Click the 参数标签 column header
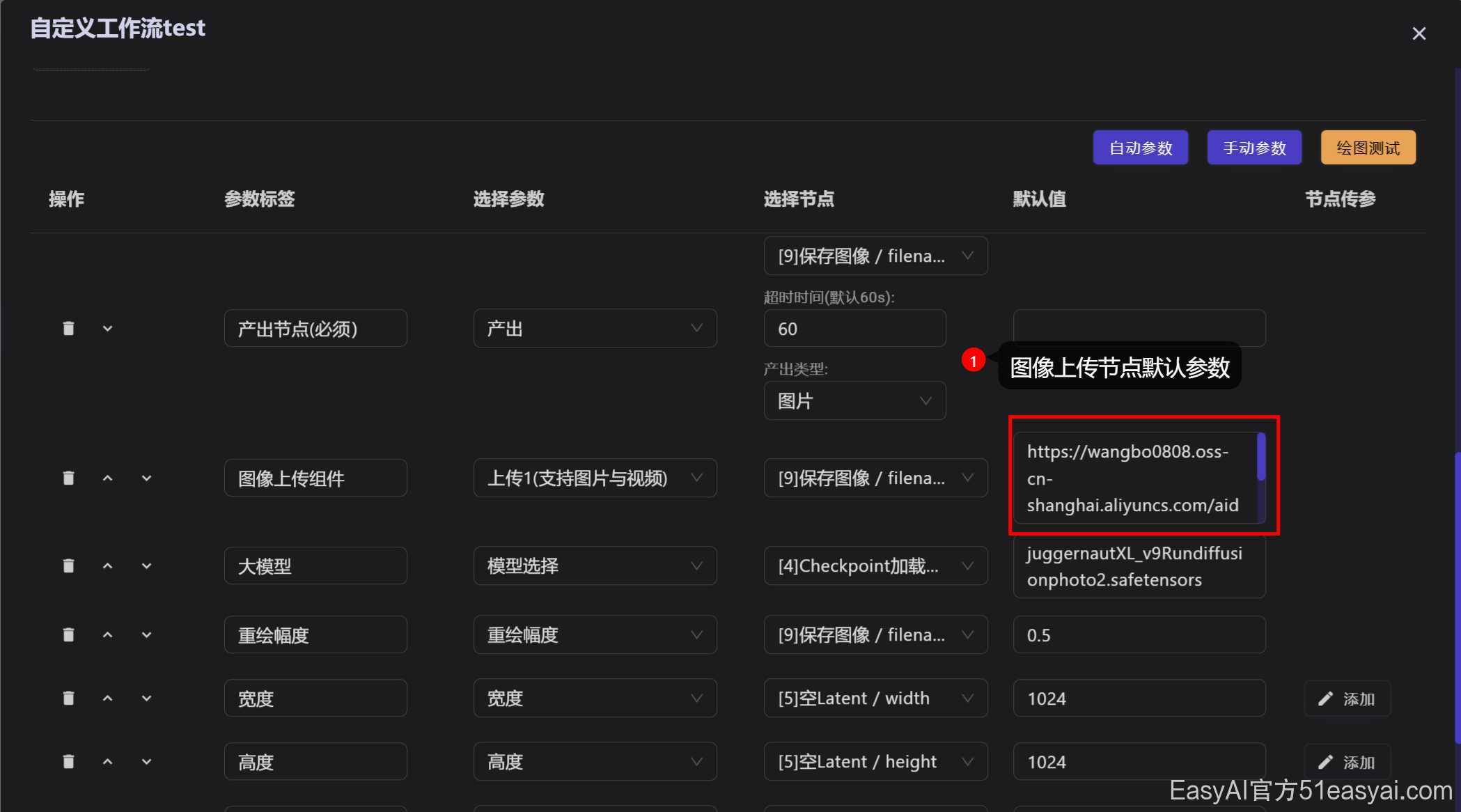 pos(259,199)
